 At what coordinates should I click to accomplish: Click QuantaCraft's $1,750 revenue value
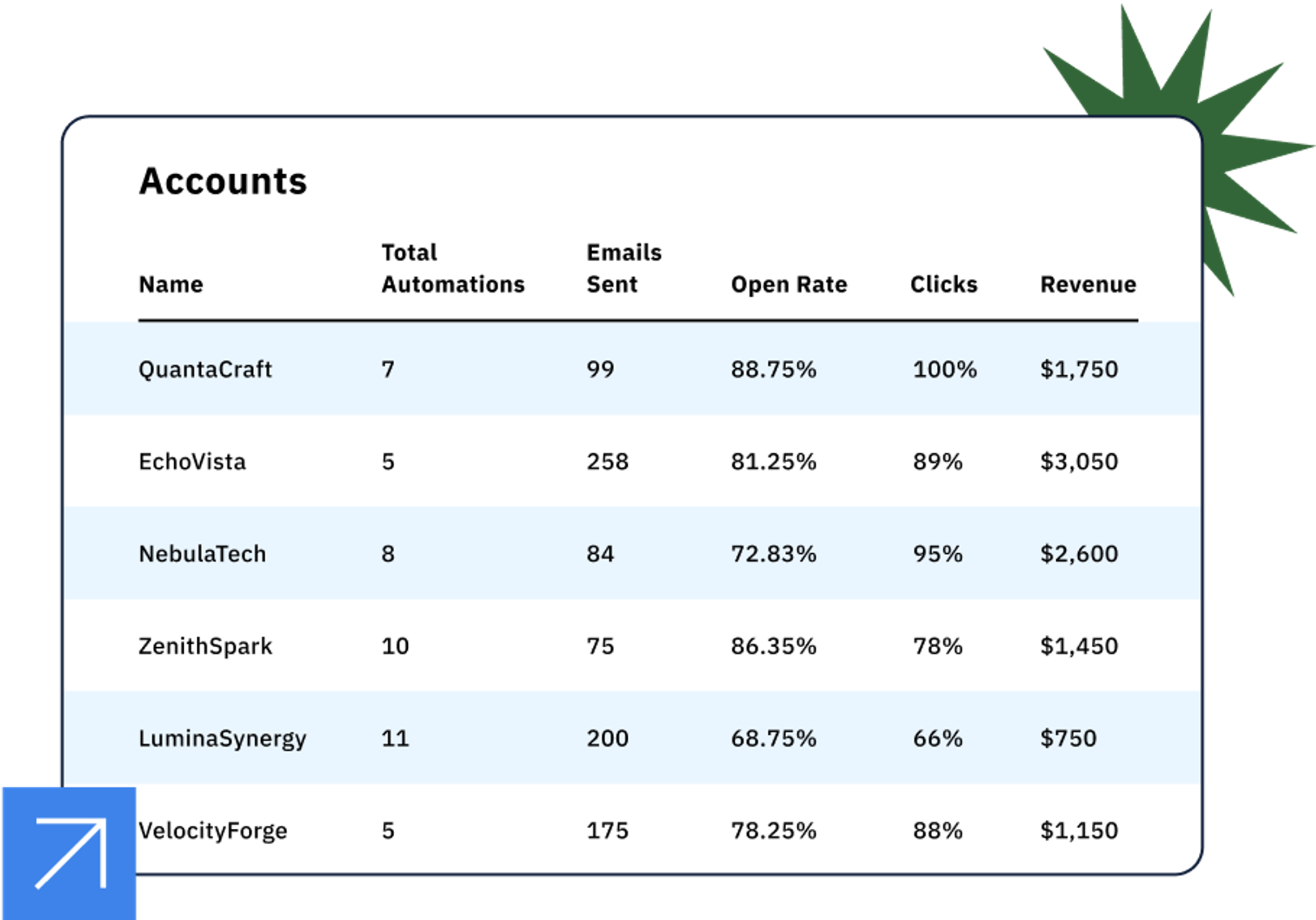(1079, 370)
